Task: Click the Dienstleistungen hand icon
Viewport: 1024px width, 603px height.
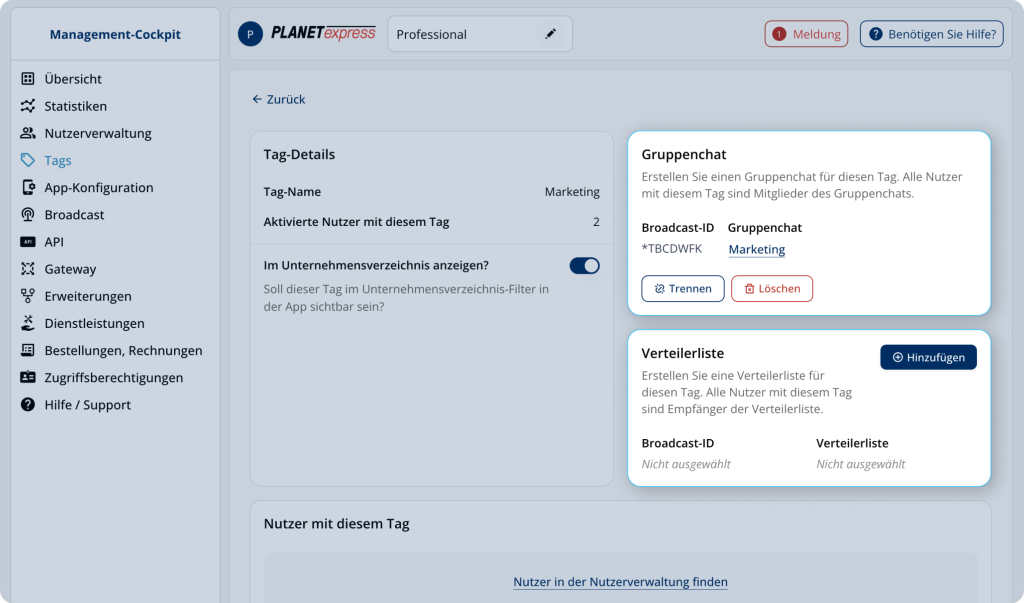Action: click(x=27, y=323)
